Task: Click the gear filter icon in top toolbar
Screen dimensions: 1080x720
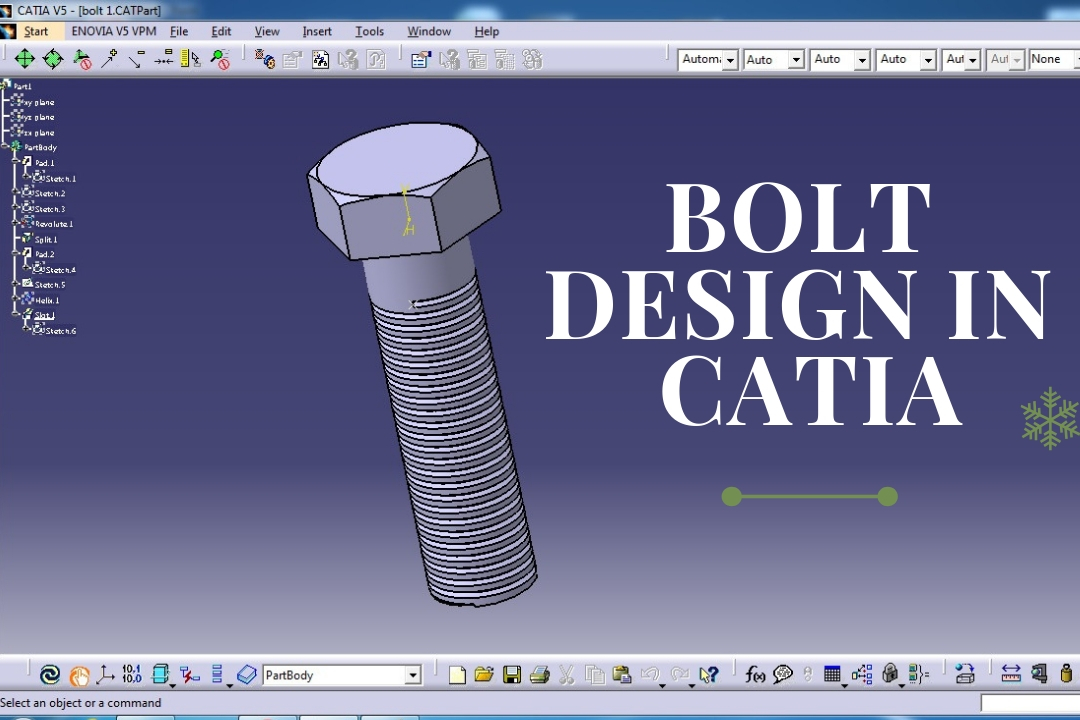Action: [x=264, y=59]
